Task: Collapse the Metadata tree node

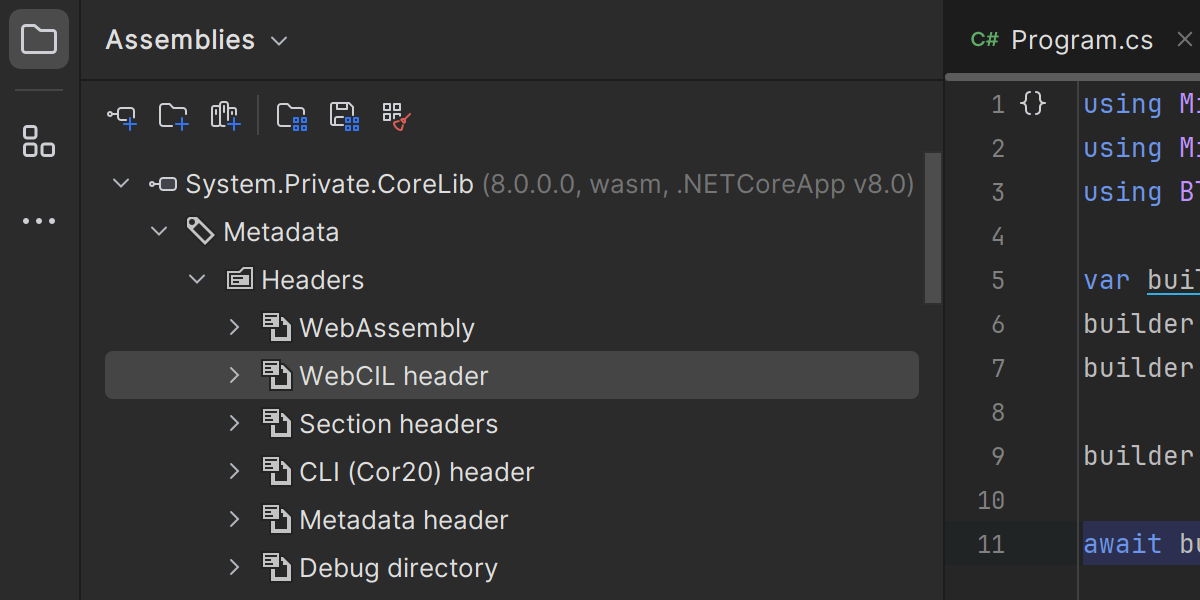Action: coord(159,232)
